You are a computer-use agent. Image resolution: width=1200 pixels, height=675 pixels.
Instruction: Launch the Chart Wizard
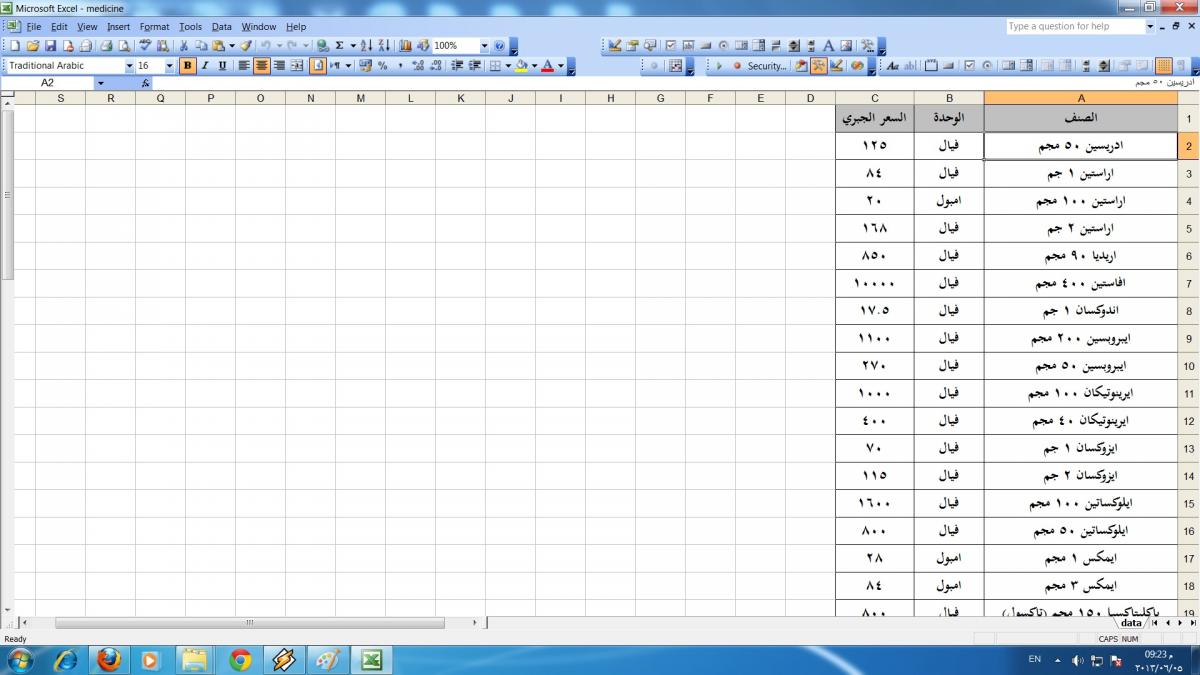pos(404,46)
